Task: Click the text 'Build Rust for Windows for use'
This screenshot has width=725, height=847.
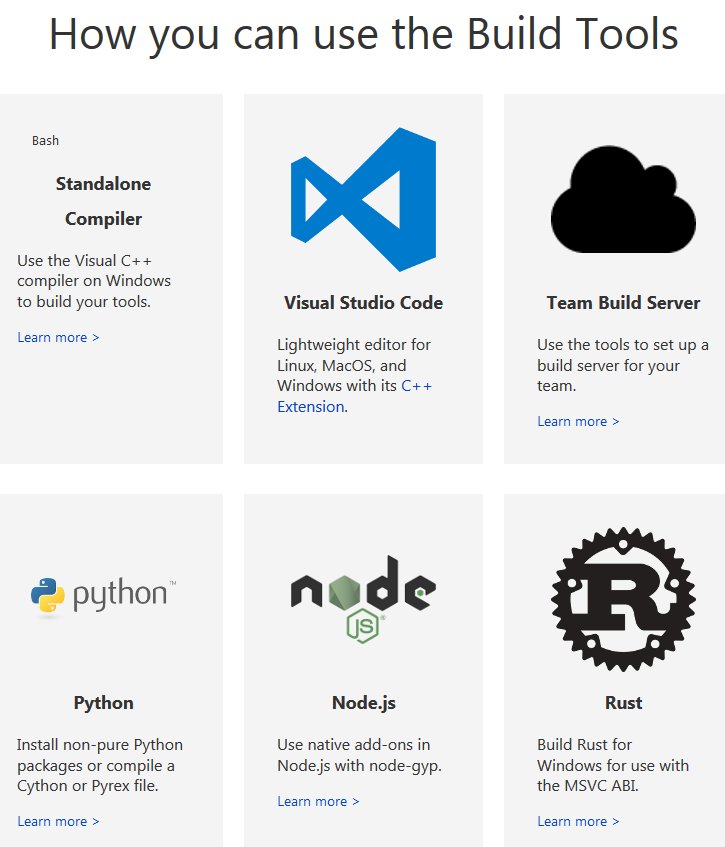Action: pyautogui.click(x=613, y=755)
